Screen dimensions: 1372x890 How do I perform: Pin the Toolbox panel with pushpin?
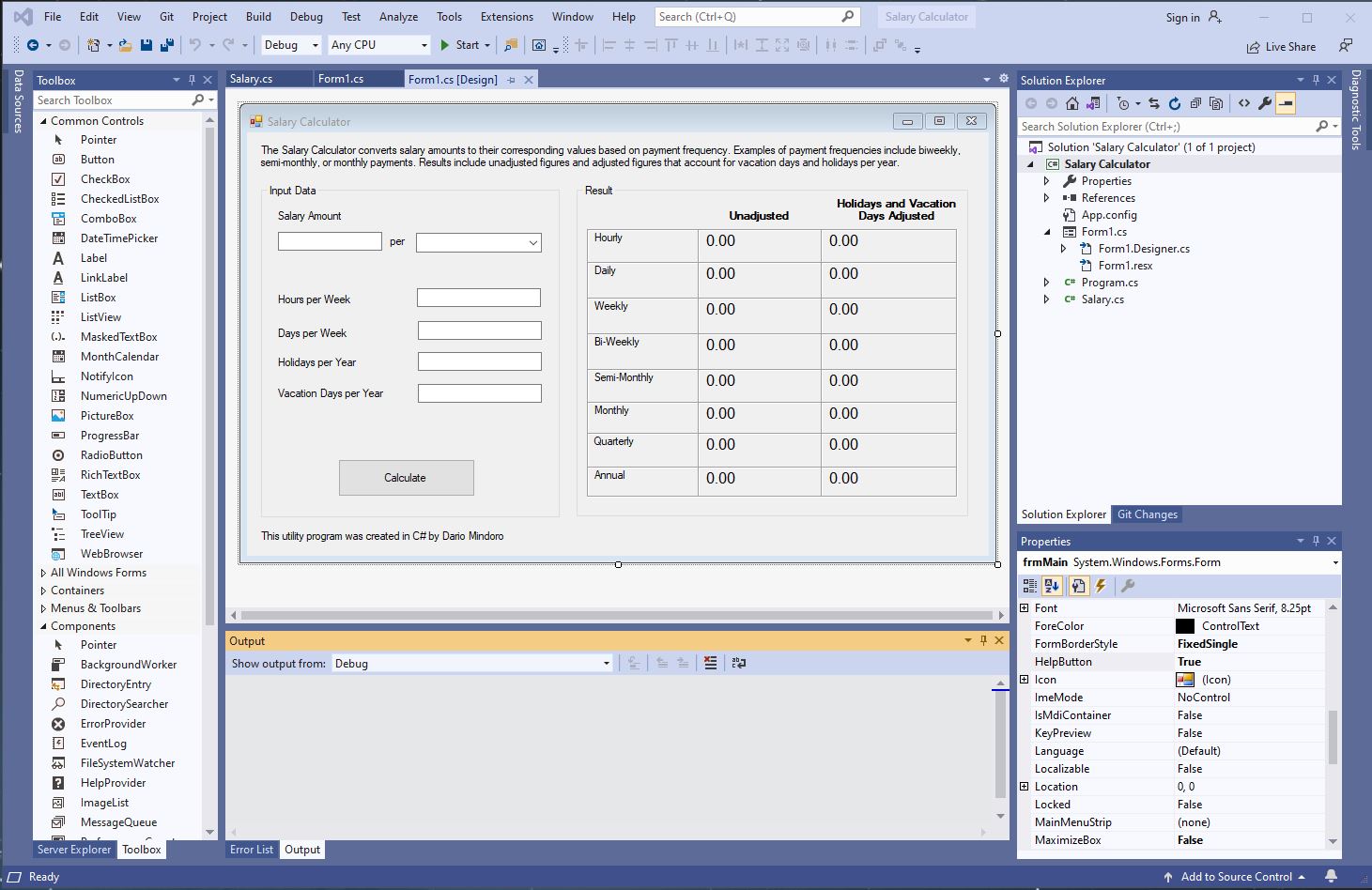point(192,80)
